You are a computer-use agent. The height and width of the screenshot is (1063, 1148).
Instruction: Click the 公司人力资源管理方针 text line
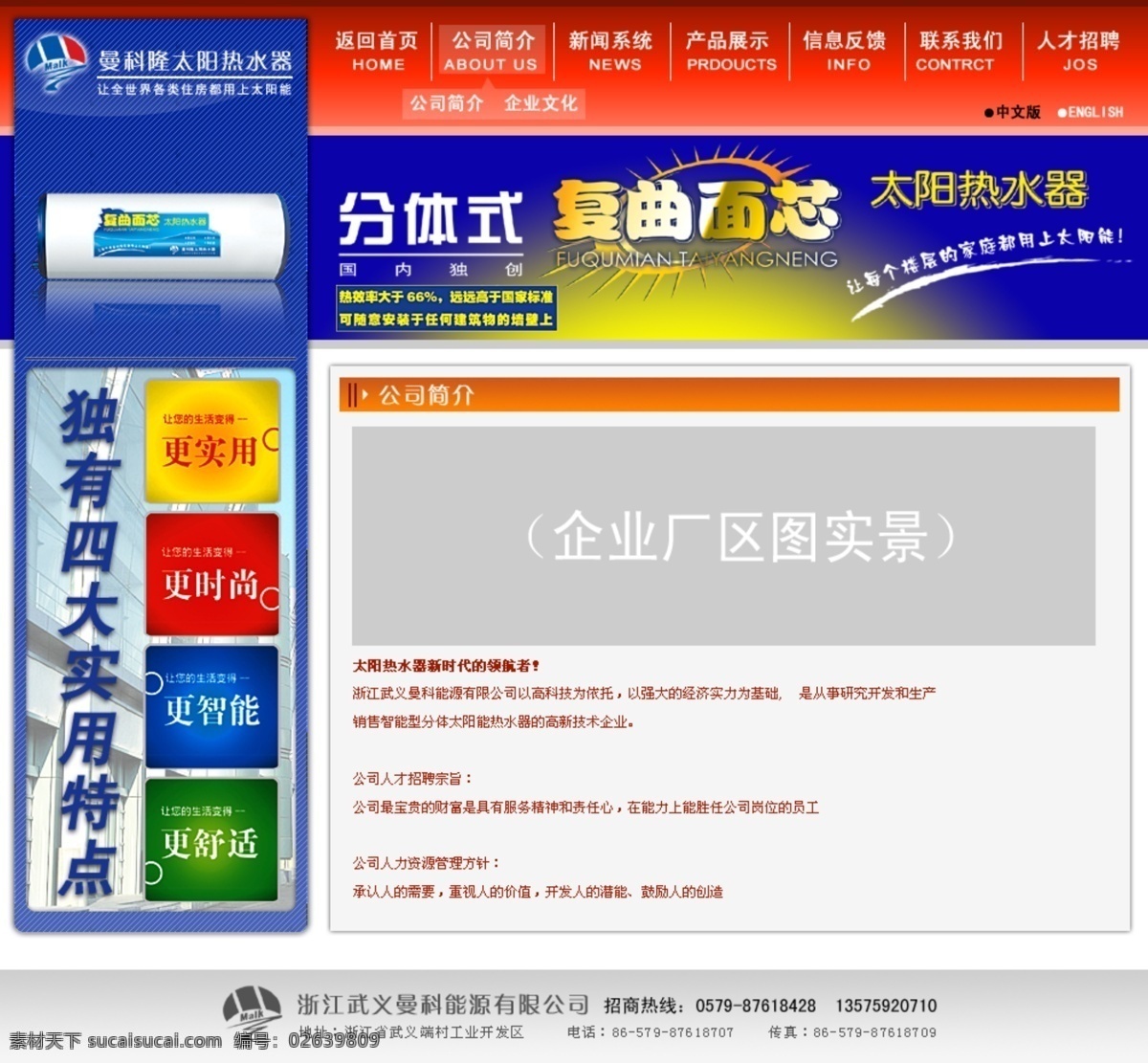click(426, 863)
